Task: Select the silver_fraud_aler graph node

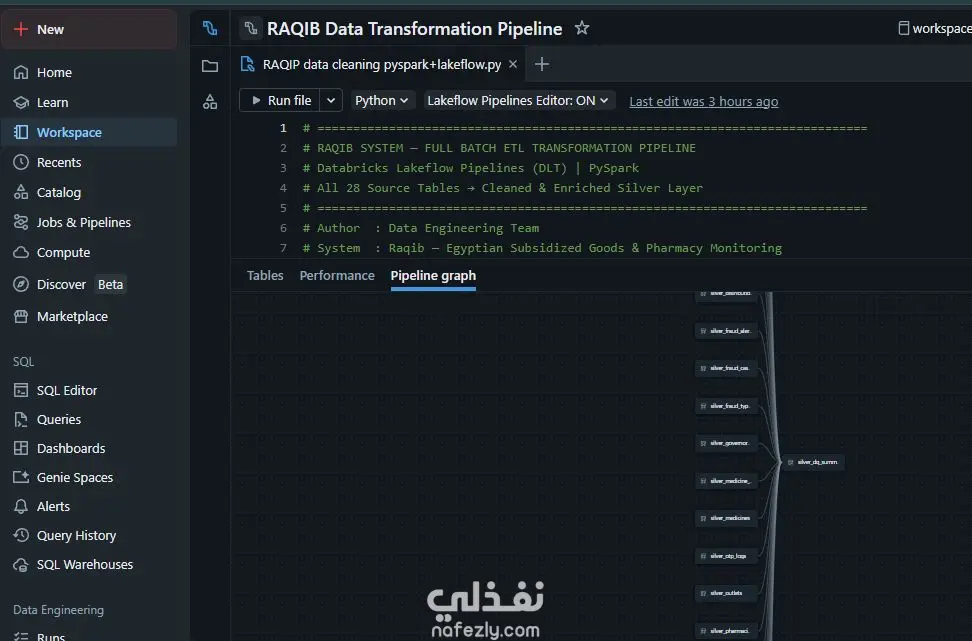Action: point(726,331)
